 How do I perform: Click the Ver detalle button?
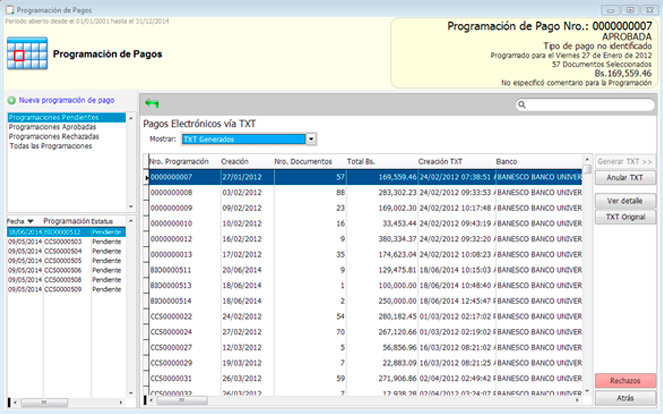point(625,201)
